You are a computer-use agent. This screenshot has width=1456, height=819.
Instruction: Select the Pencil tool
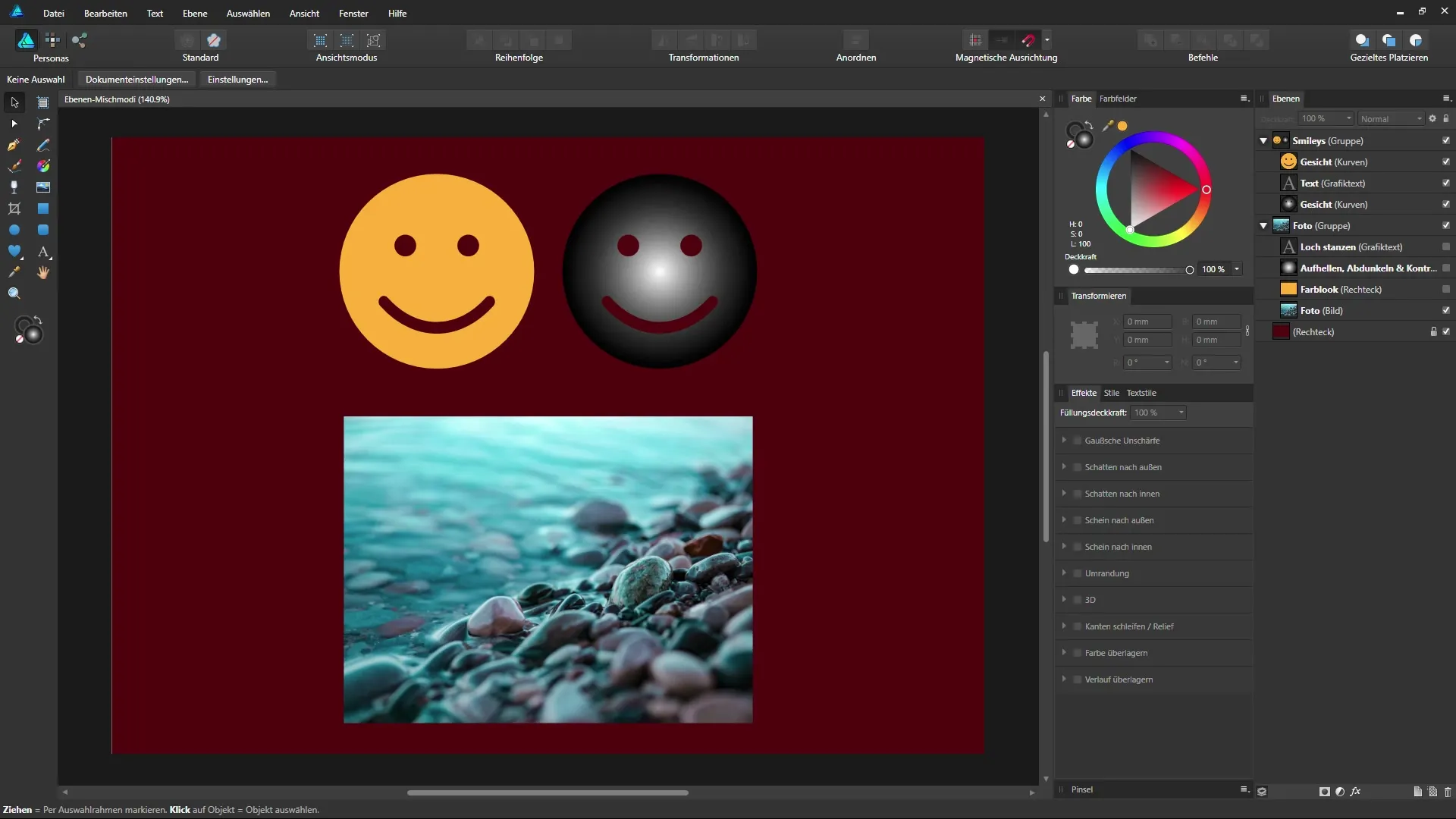[43, 145]
